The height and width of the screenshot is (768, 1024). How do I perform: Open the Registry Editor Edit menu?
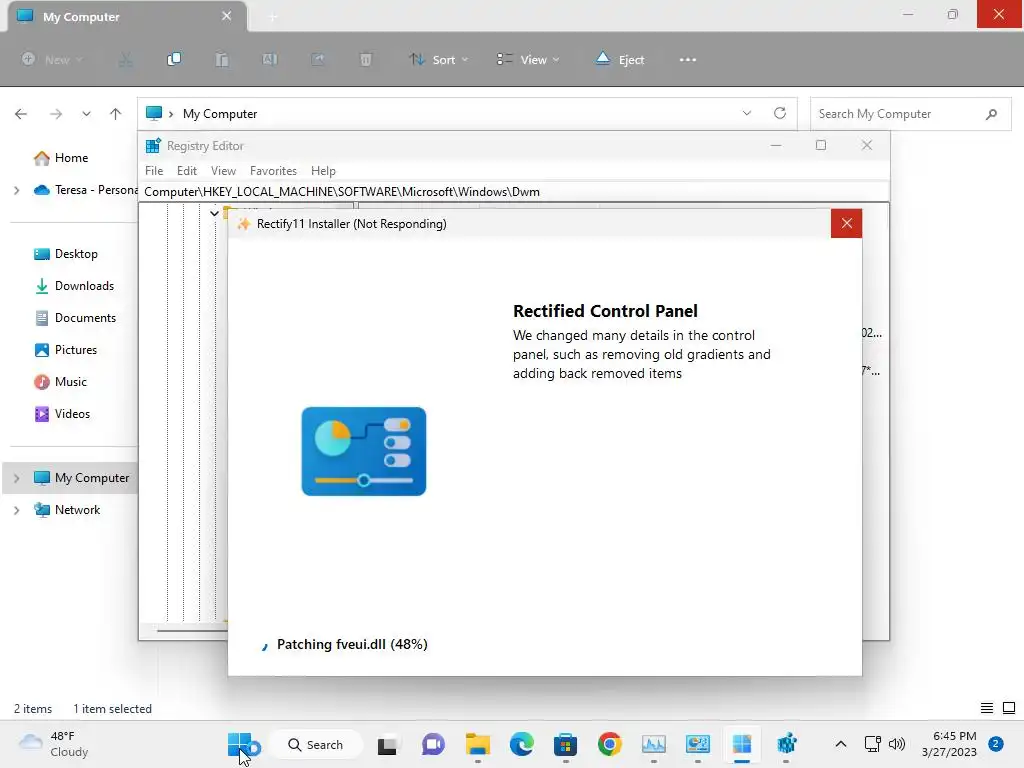[x=187, y=170]
